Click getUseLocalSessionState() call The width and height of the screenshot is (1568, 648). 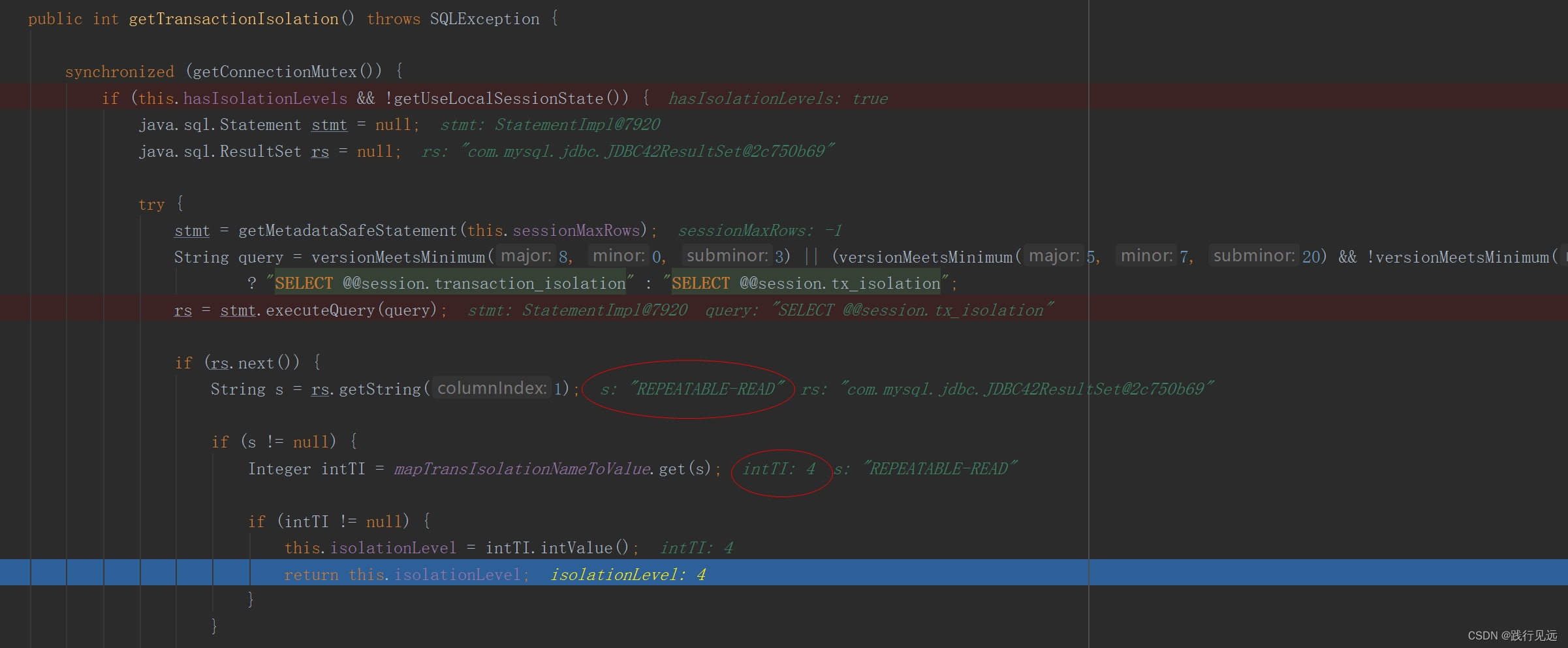point(511,98)
